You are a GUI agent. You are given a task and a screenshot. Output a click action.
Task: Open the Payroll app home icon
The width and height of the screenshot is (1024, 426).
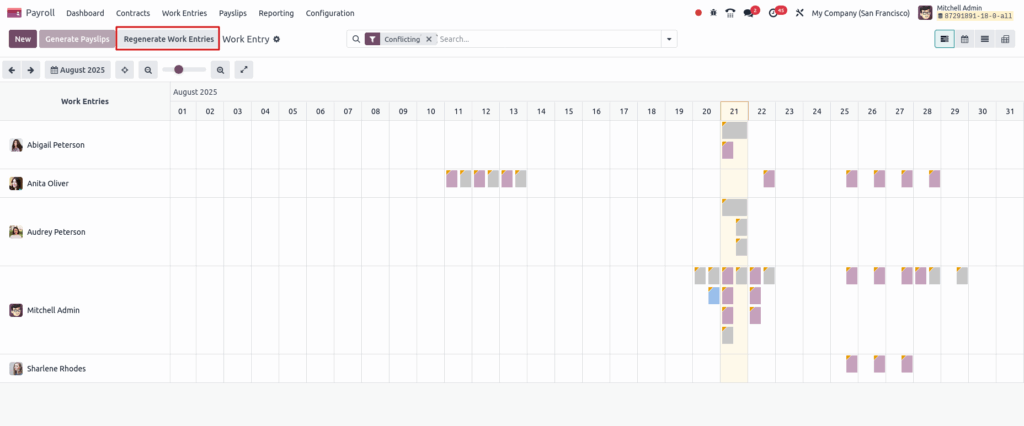14,13
